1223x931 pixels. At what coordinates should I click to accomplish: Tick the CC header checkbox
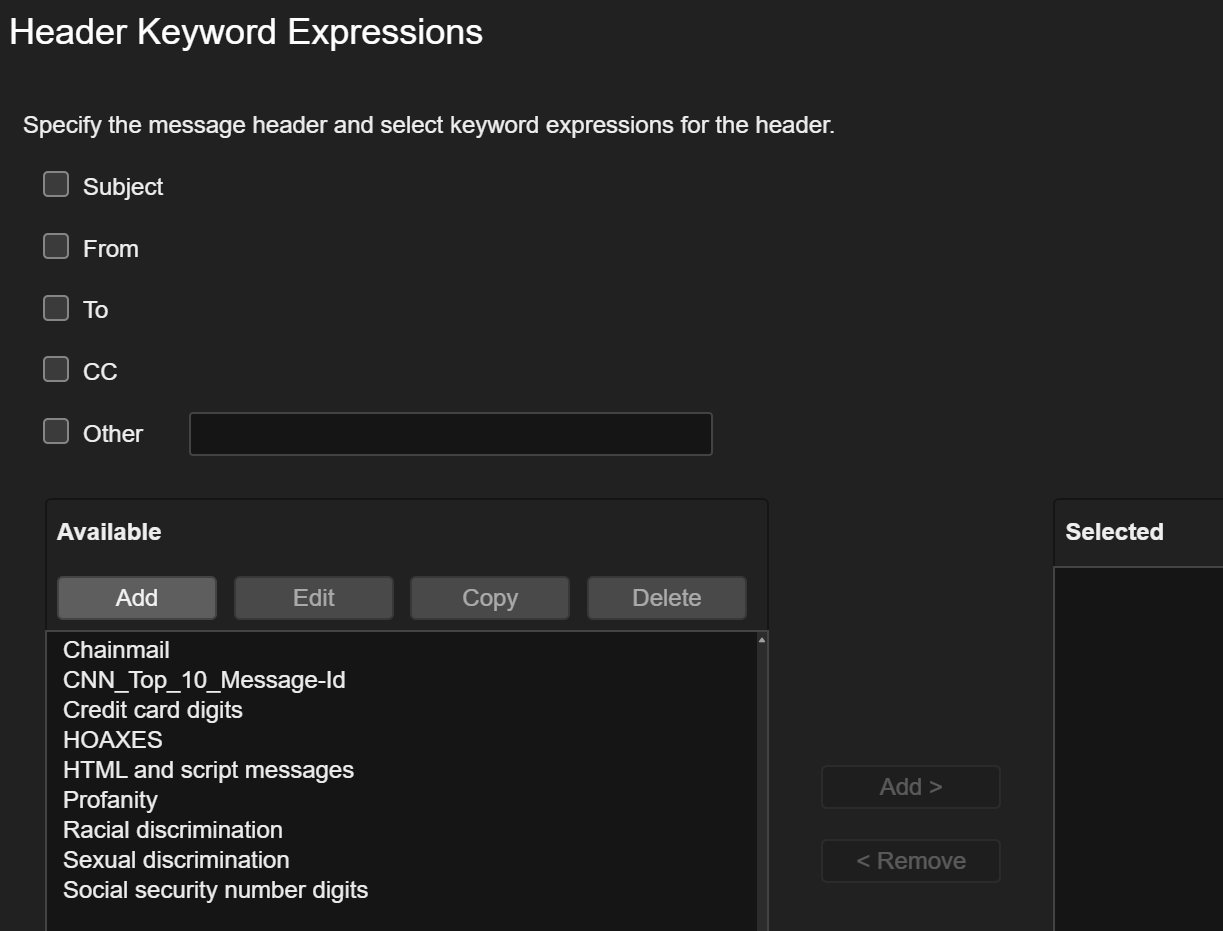coord(56,370)
